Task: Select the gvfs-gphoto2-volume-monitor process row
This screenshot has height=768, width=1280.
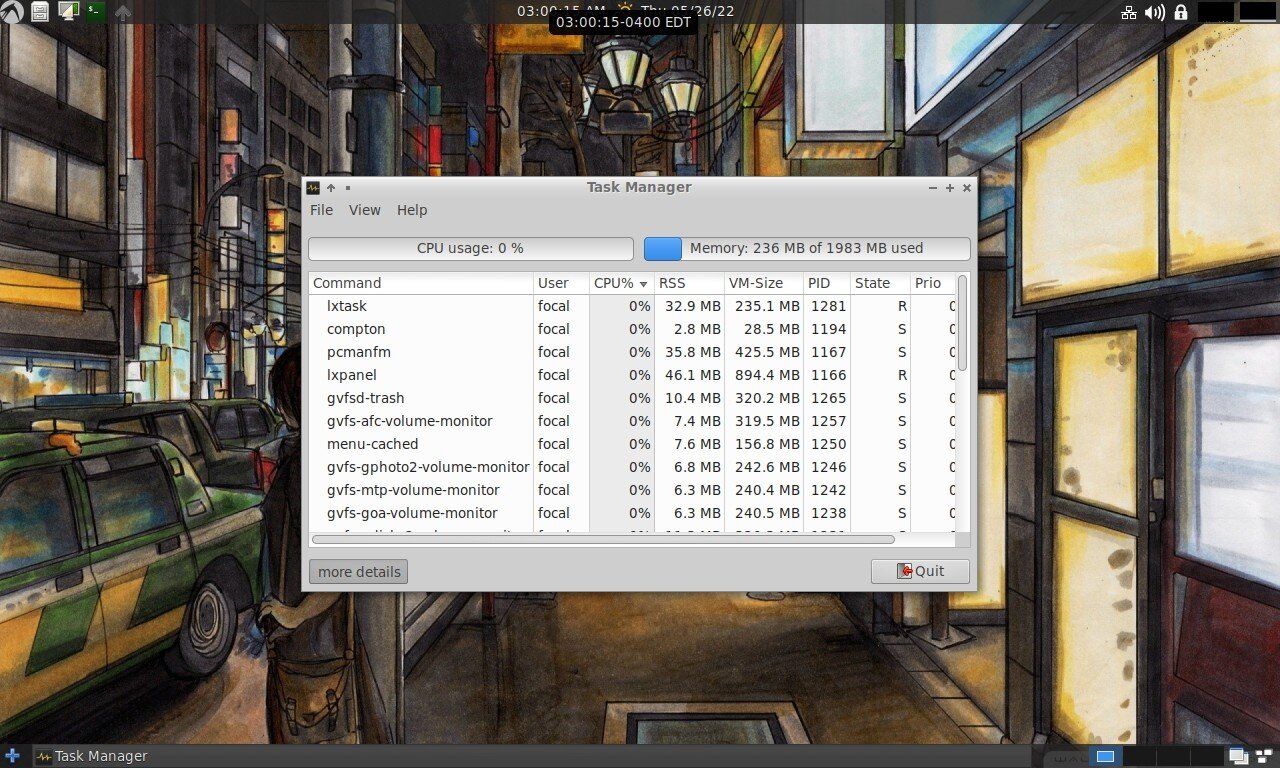Action: pos(632,467)
